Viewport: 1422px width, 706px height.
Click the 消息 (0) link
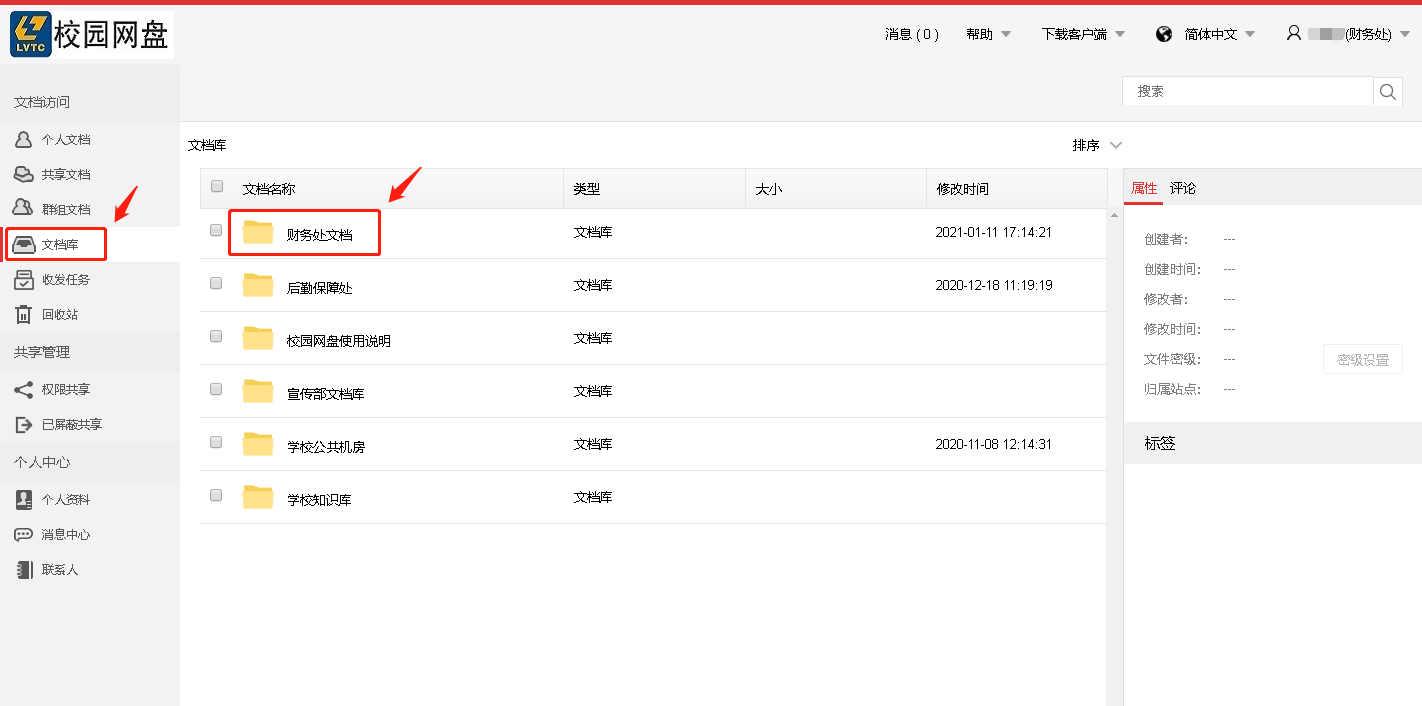[911, 34]
